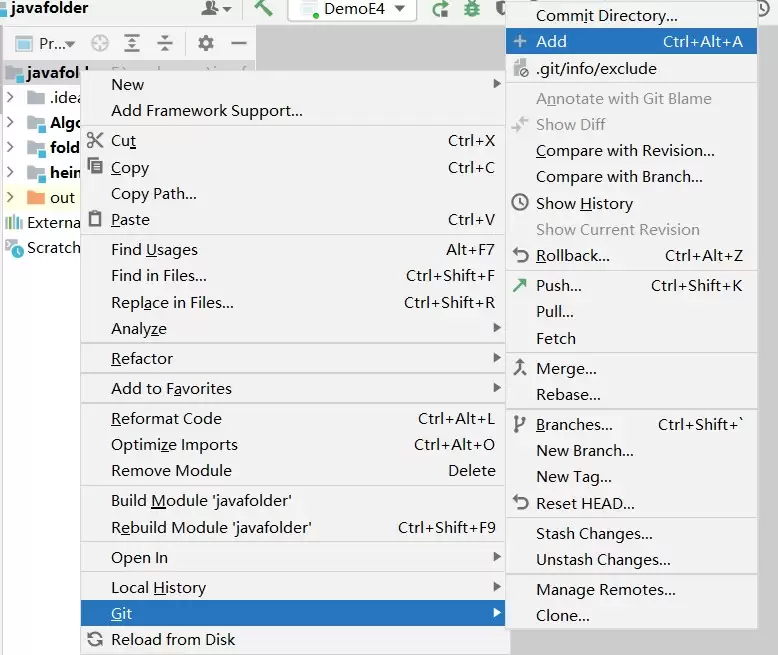778x655 pixels.
Task: Open Project panel settings gear
Action: coord(206,43)
